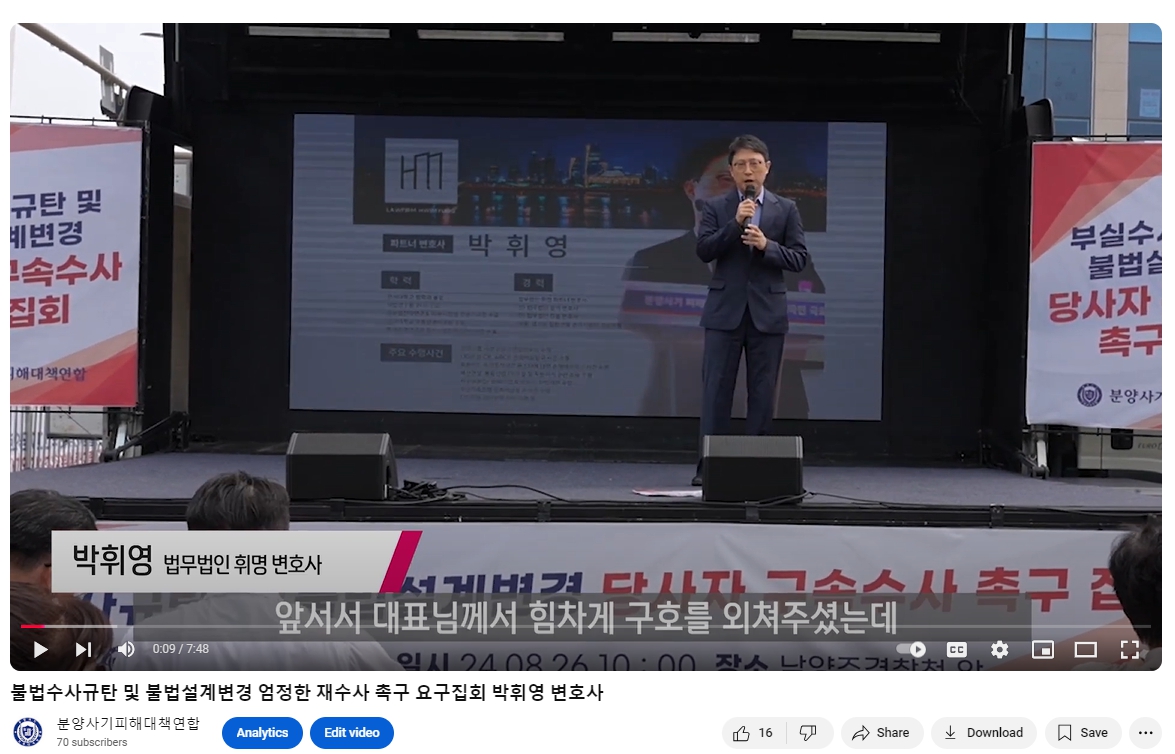The image size is (1175, 754).
Task: Turn on closed captions
Action: tap(957, 649)
